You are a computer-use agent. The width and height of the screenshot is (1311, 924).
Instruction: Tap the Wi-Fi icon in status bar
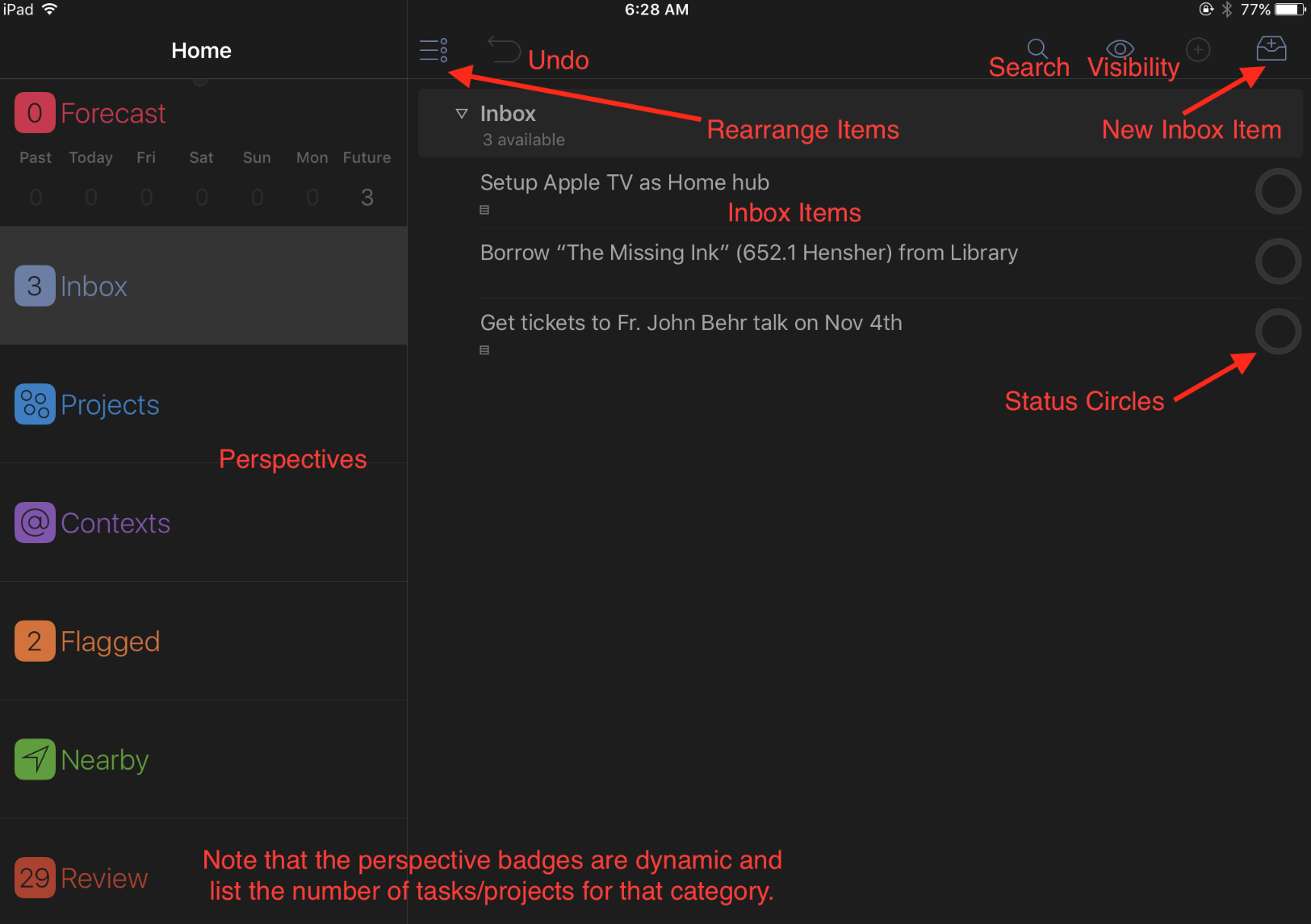click(x=49, y=9)
